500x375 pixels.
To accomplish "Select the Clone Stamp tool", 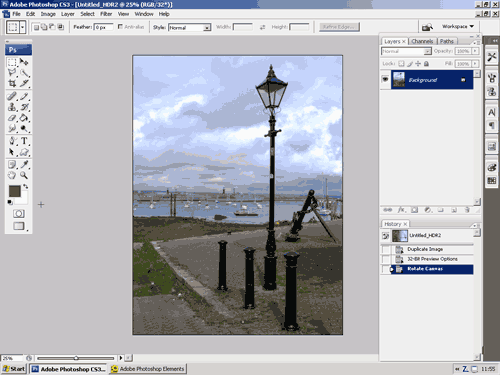I will click(12, 107).
